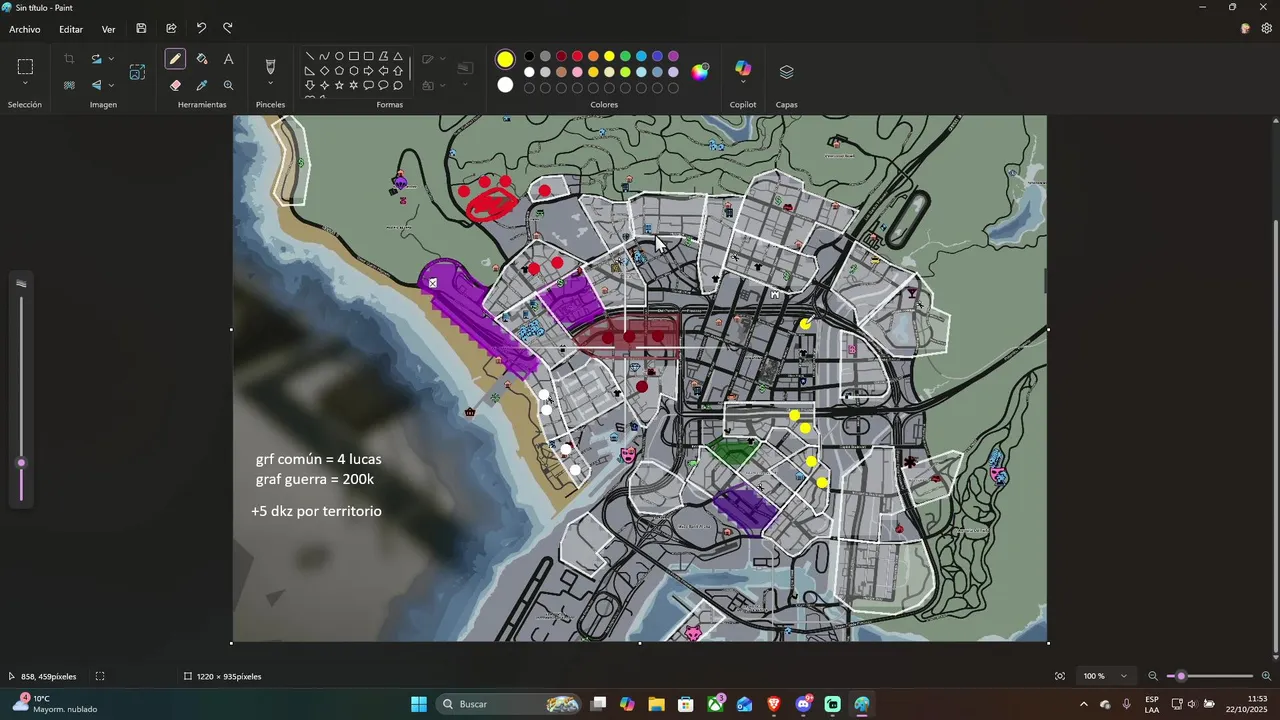Select the Text tool

(229, 59)
